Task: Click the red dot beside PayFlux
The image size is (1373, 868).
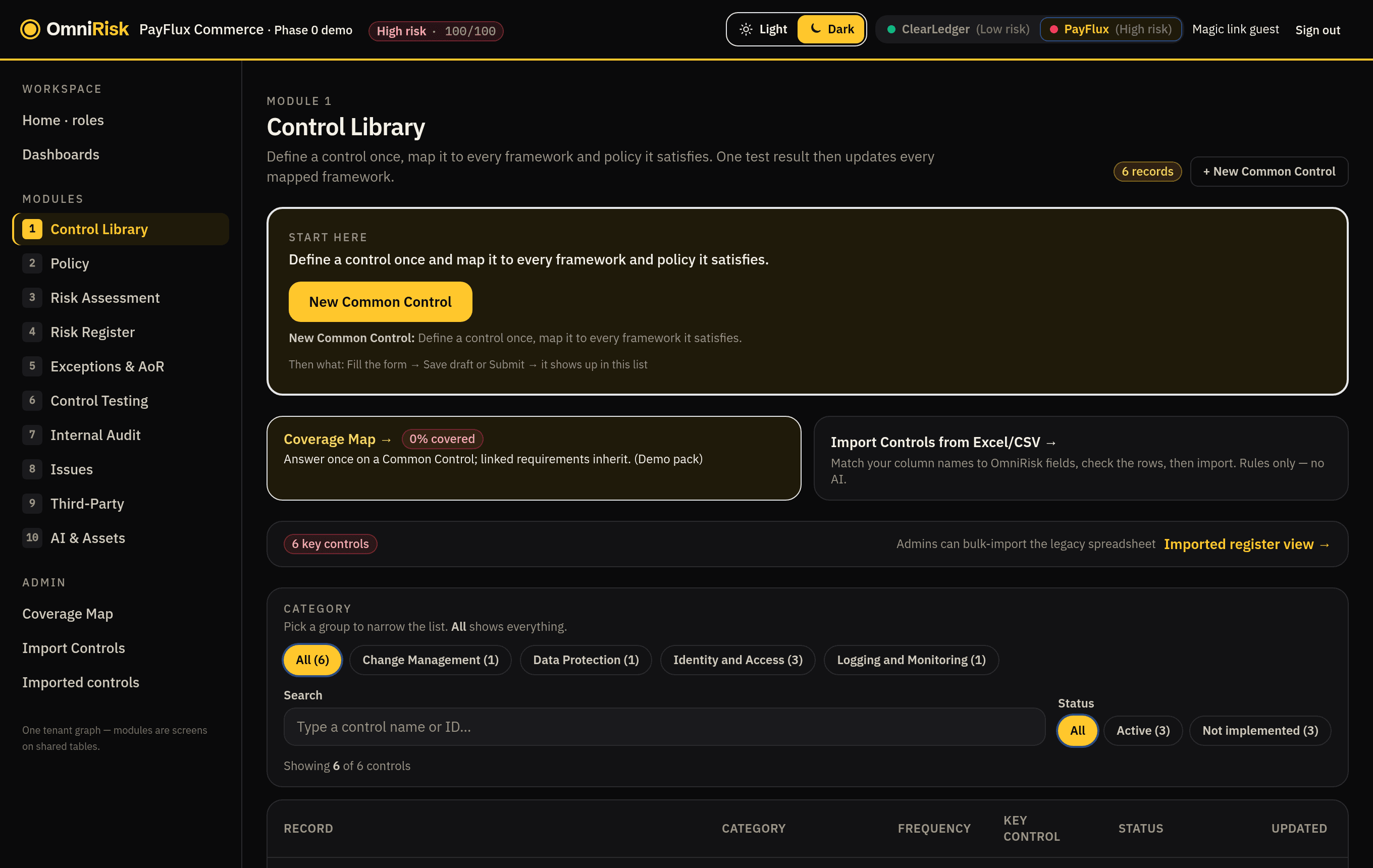Action: pos(1053,29)
